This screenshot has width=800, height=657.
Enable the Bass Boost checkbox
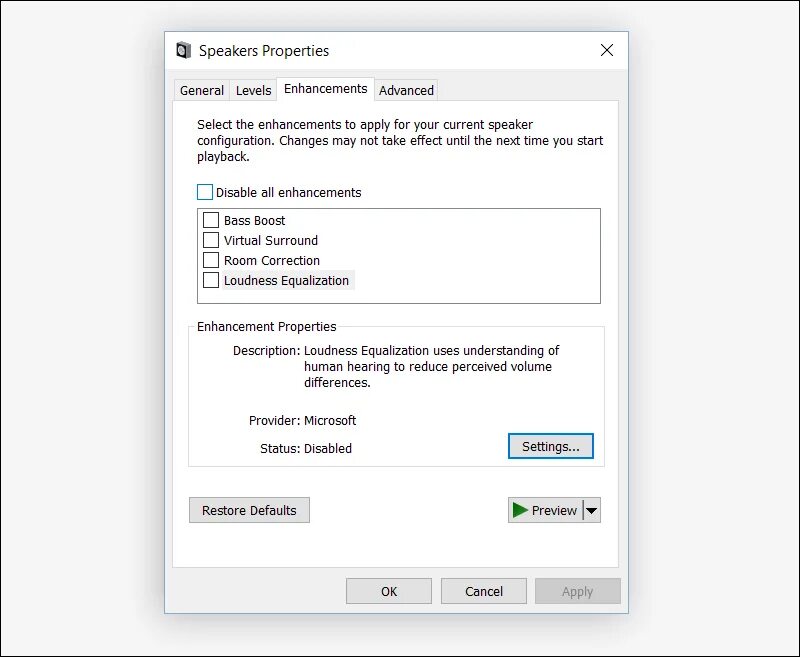pos(211,220)
